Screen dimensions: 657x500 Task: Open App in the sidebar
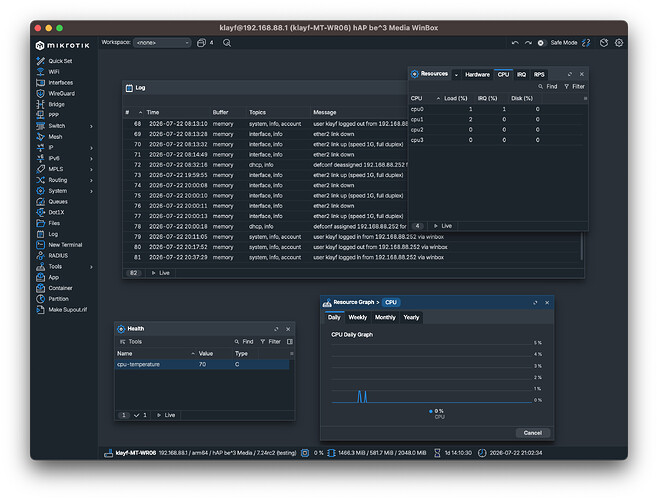(54, 277)
